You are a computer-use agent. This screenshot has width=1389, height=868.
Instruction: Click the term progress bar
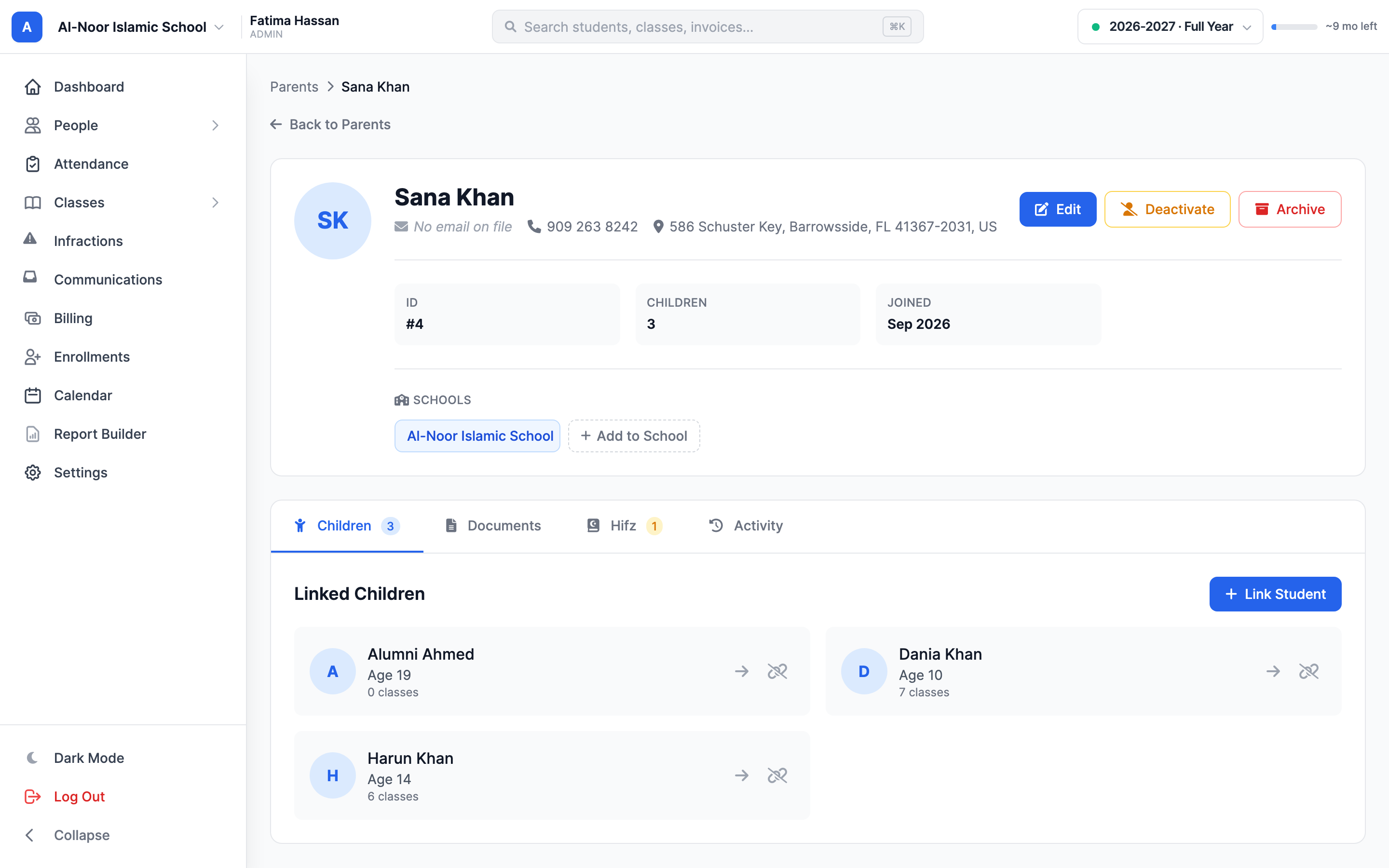(1294, 27)
